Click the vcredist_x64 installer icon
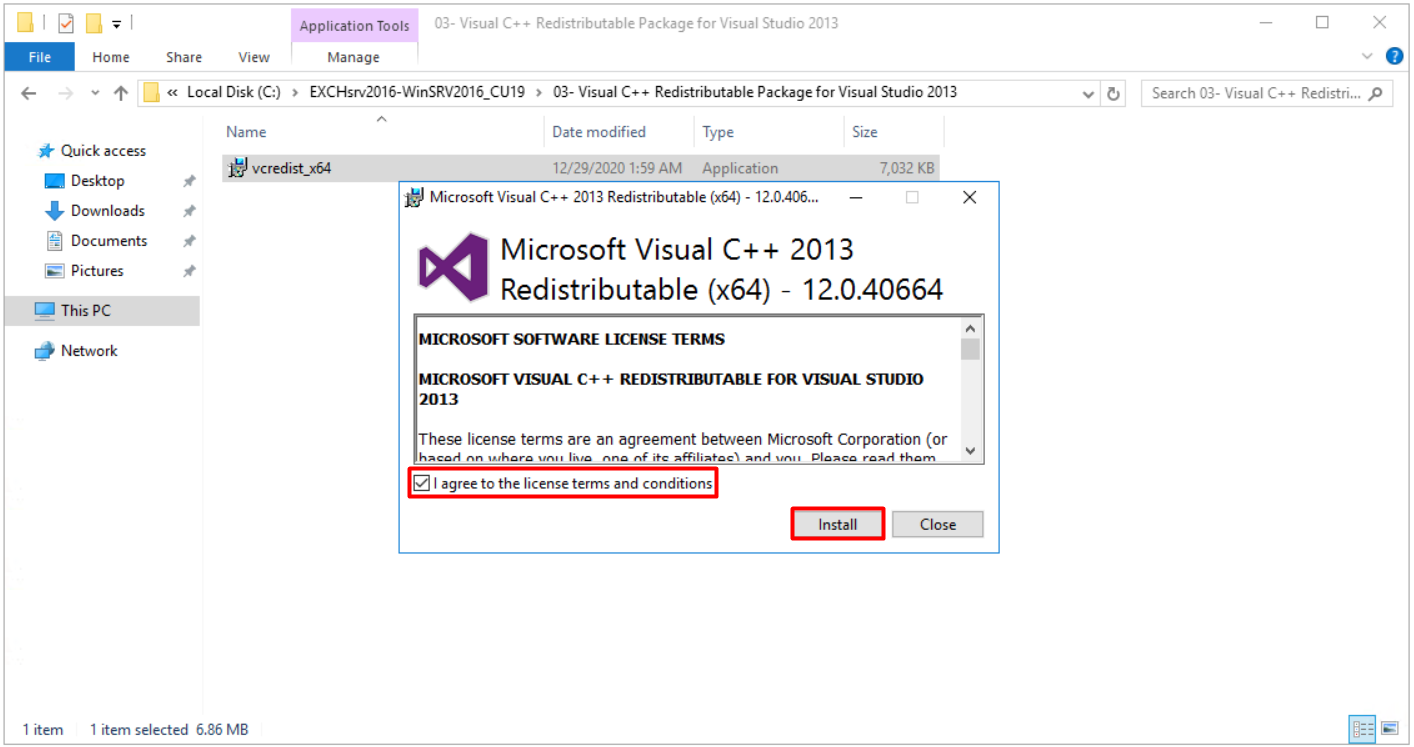 (238, 168)
